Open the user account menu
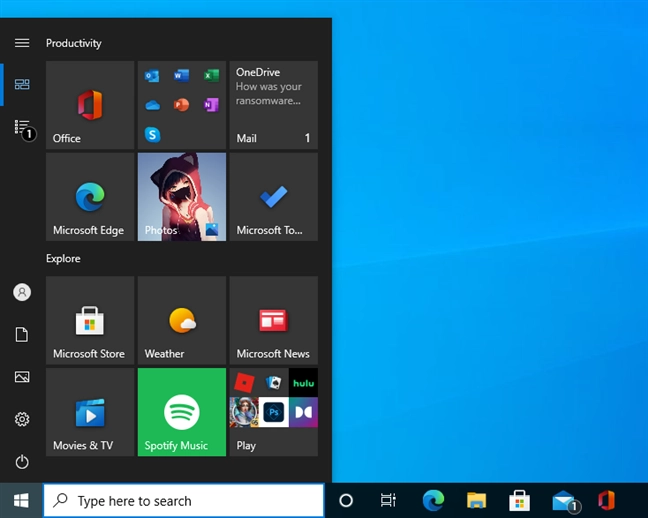 tap(22, 292)
